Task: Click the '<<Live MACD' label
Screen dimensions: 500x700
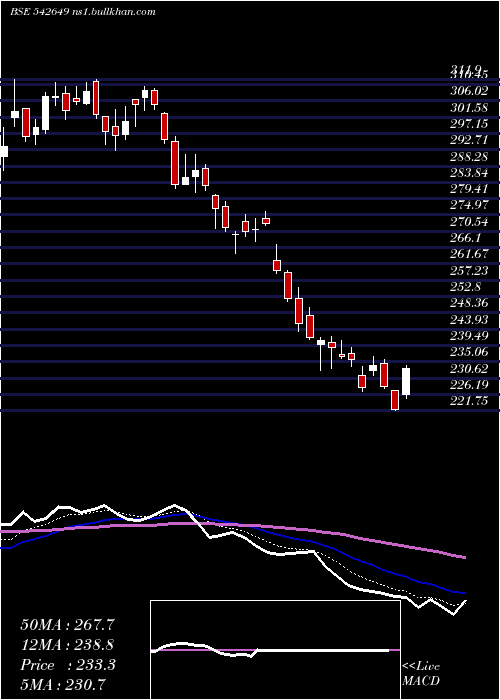Action: (421, 674)
